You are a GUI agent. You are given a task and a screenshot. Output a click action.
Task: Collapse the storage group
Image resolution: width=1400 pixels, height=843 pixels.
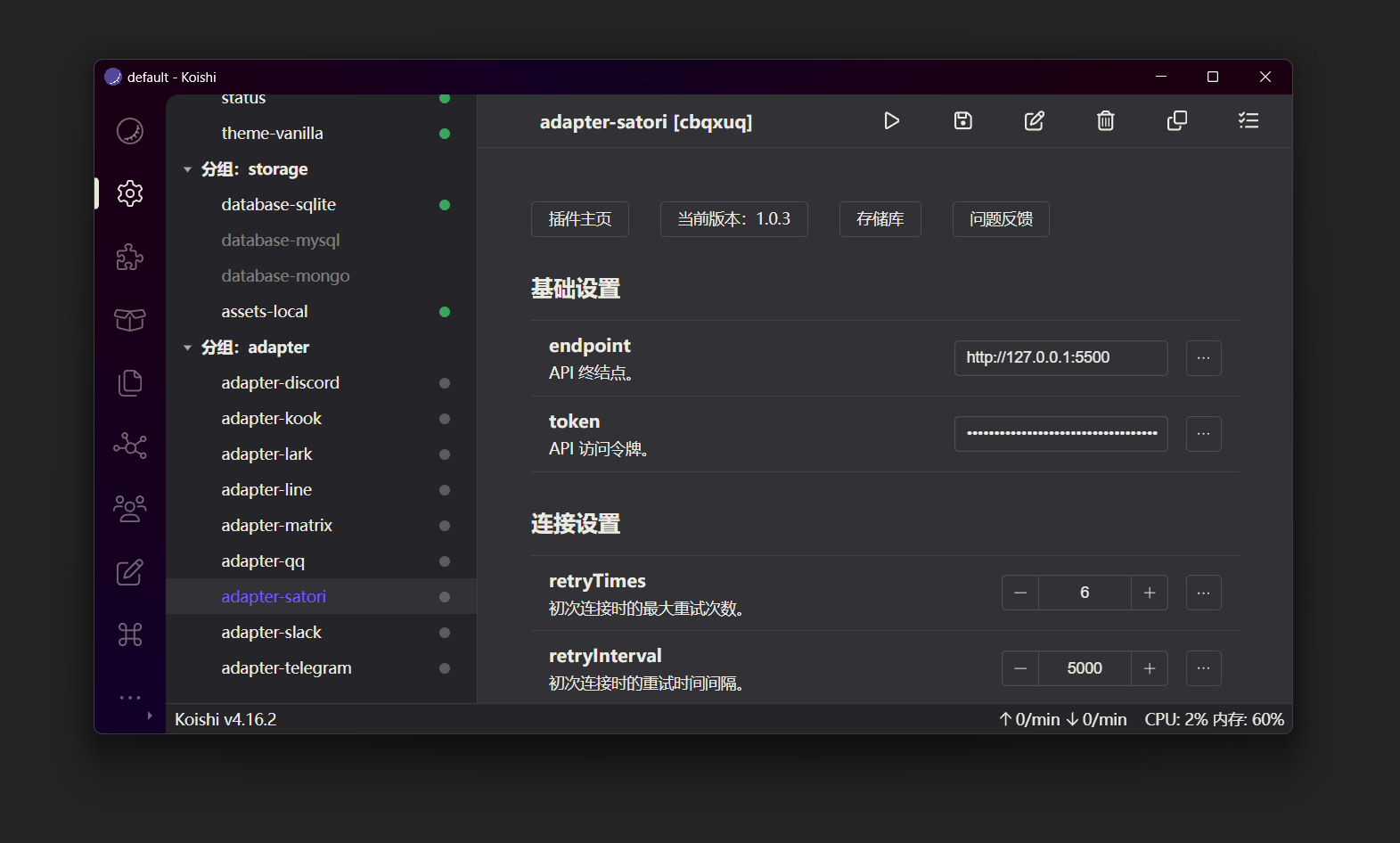pos(187,169)
